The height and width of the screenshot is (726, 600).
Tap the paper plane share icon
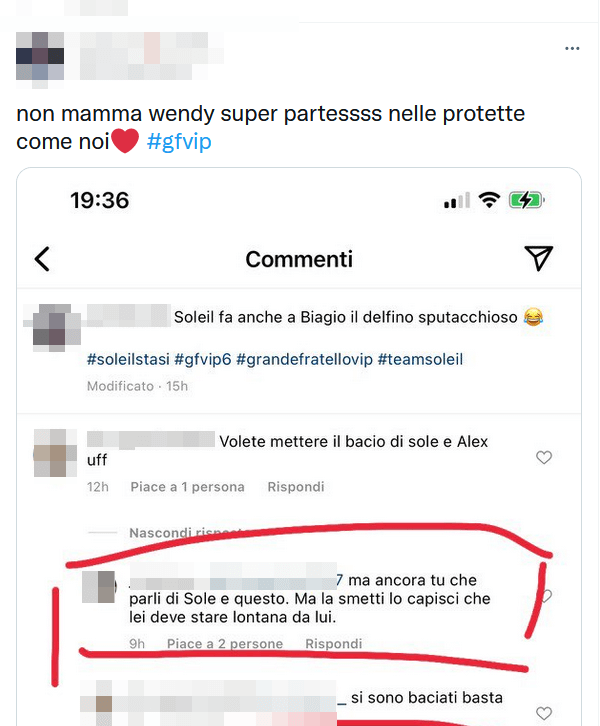(x=539, y=258)
